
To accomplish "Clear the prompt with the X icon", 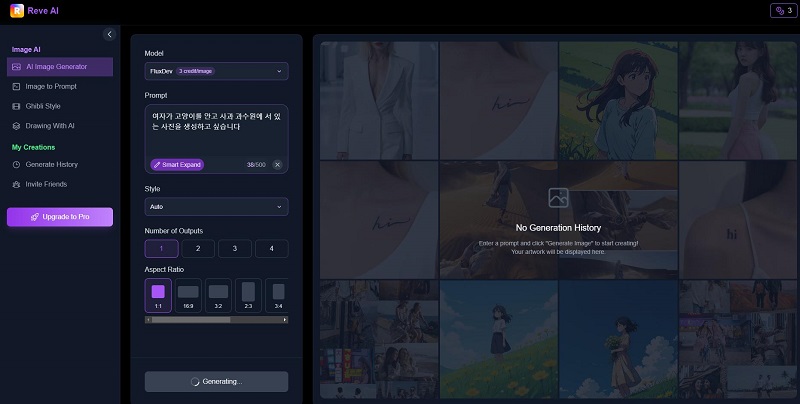I will point(277,164).
